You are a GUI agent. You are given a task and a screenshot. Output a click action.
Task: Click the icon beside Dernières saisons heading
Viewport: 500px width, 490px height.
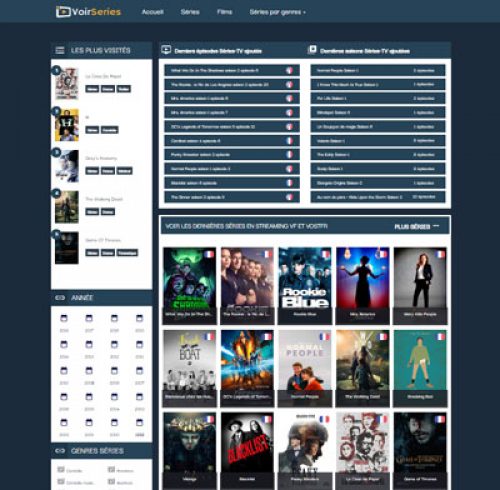pos(312,50)
